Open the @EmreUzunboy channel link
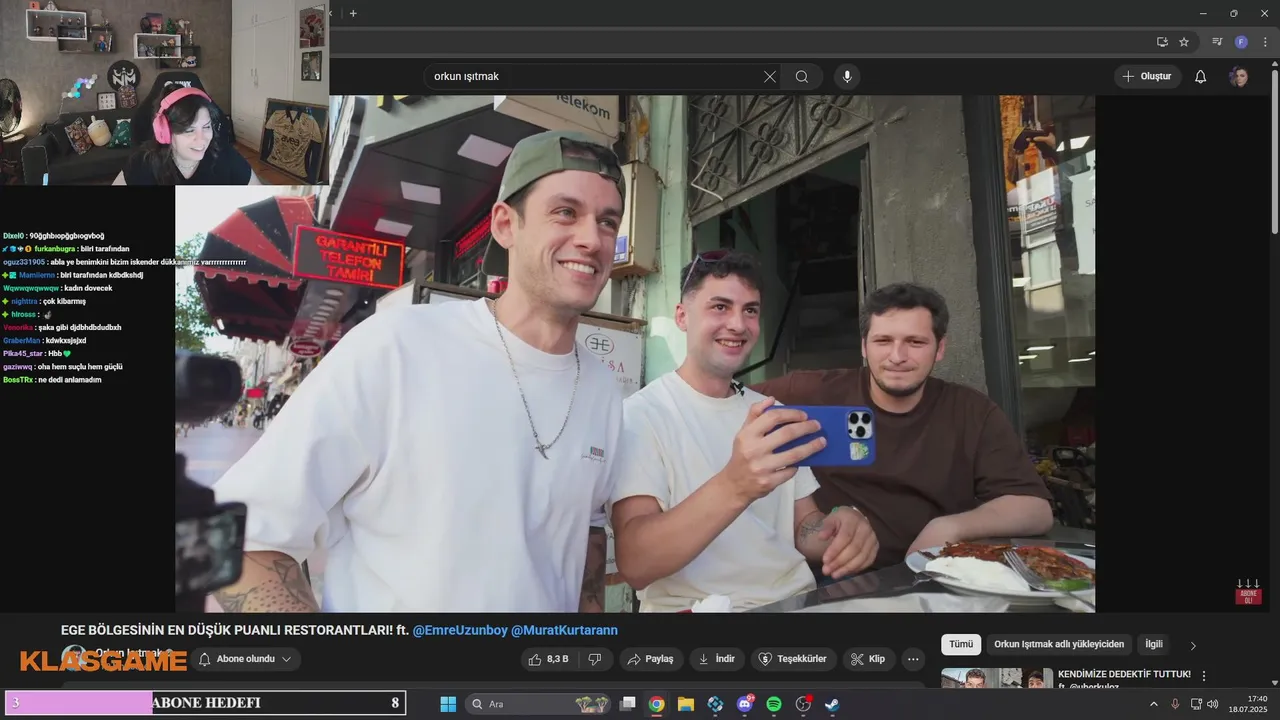Image resolution: width=1280 pixels, height=720 pixels. coord(460,630)
